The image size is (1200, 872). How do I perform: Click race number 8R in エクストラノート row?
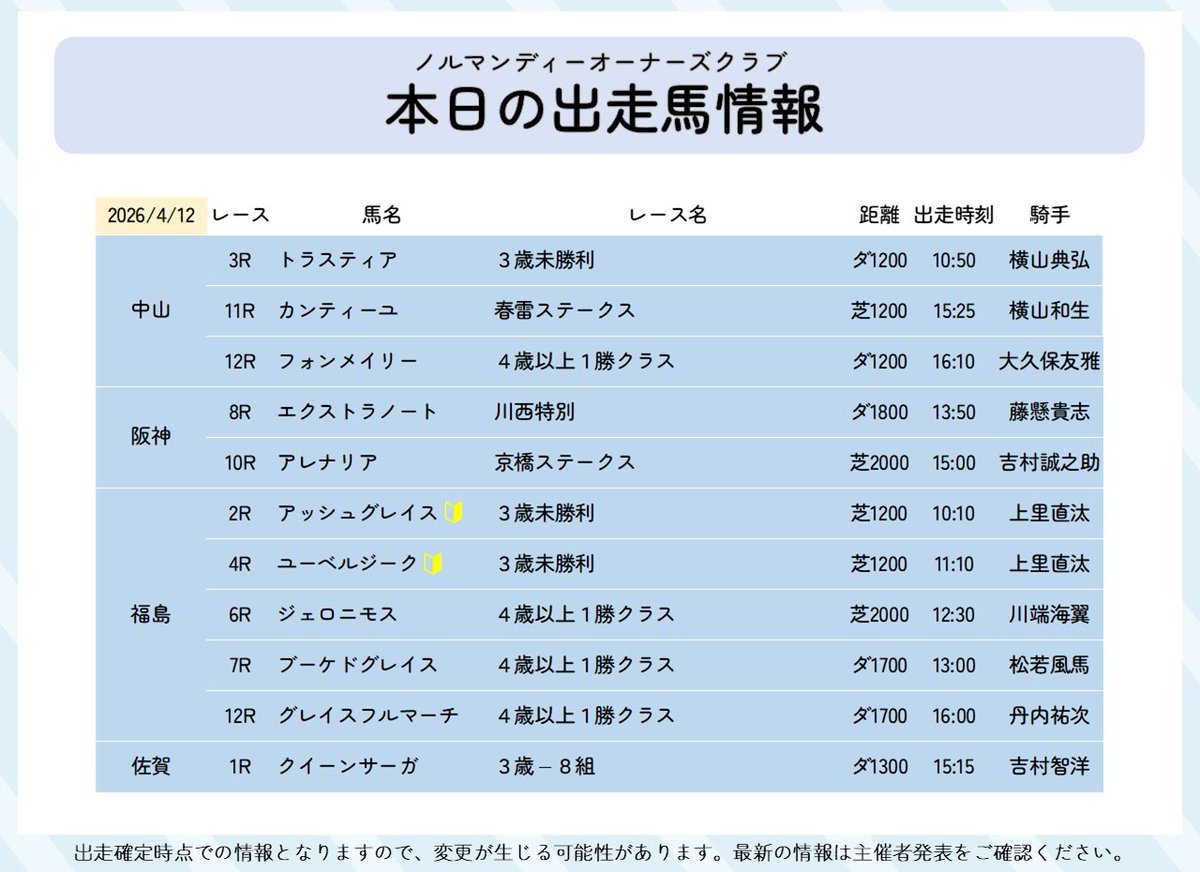[240, 412]
